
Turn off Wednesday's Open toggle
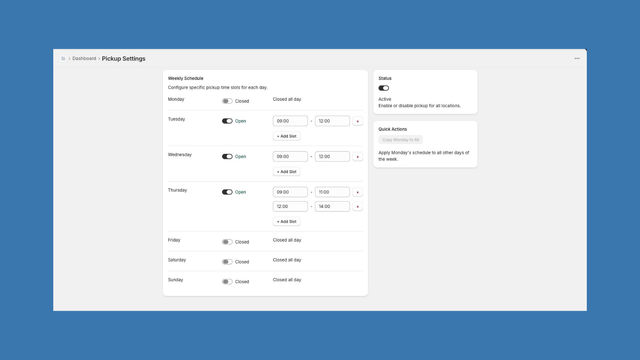click(227, 156)
